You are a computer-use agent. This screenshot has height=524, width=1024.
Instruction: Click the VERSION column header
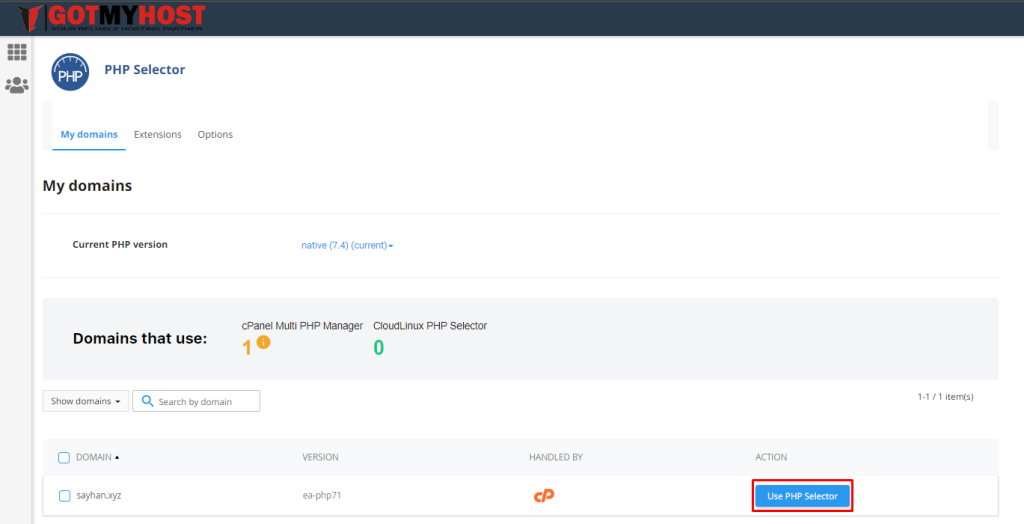click(x=320, y=458)
